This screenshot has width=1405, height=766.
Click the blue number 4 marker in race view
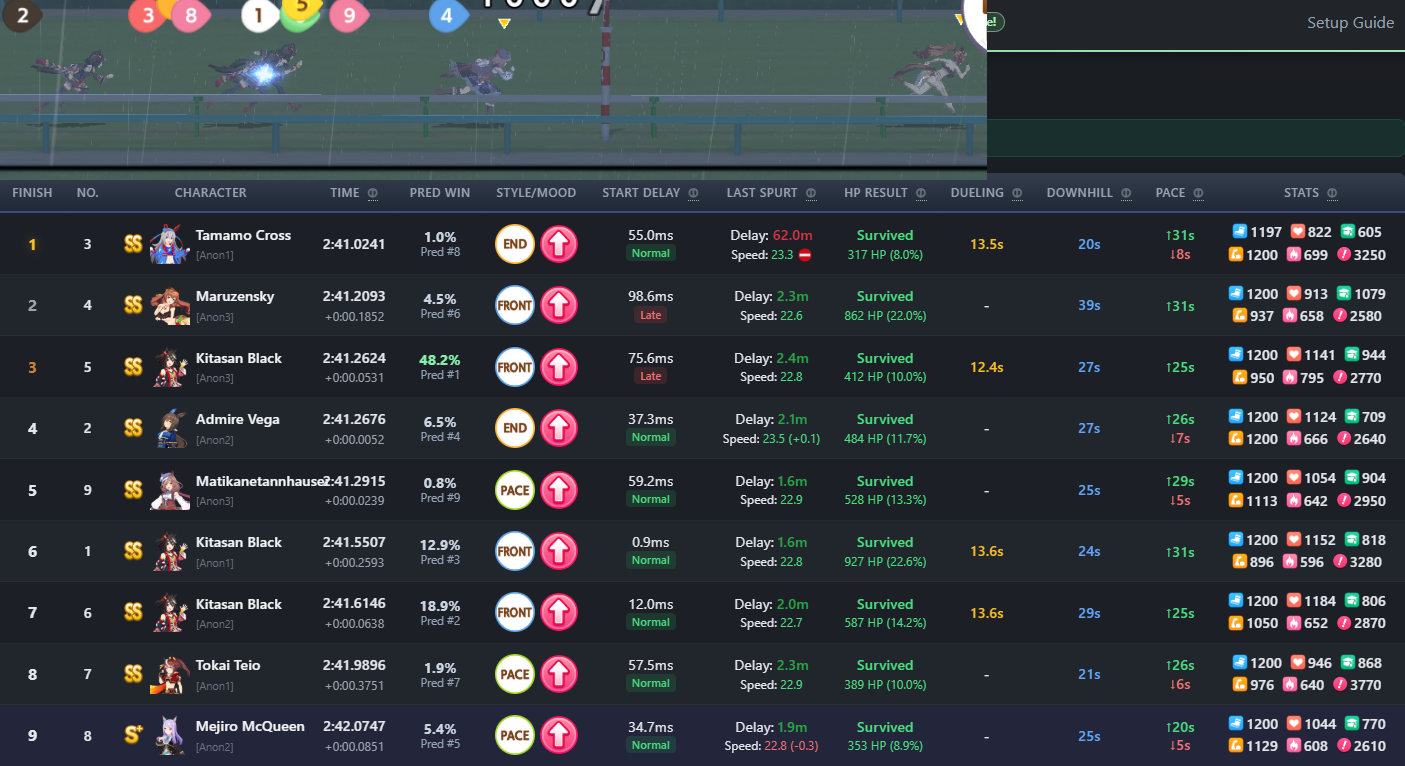point(448,15)
